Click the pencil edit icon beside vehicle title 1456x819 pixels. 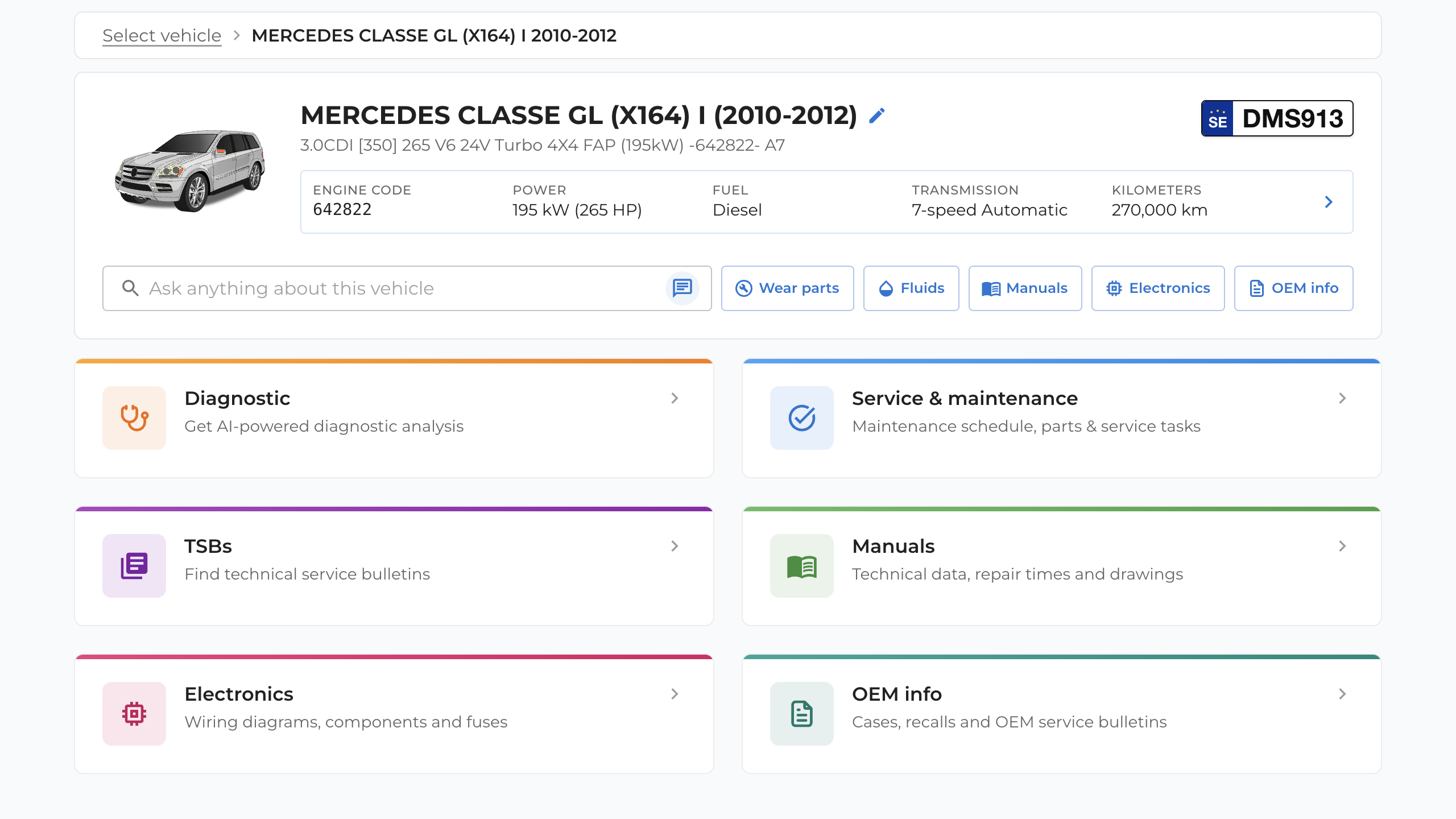877,115
